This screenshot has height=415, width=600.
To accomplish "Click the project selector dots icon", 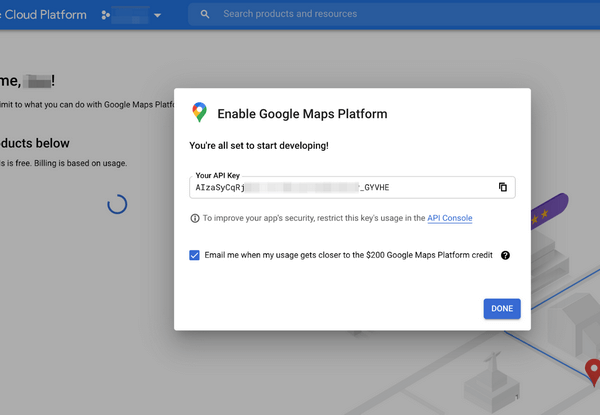I will point(106,15).
